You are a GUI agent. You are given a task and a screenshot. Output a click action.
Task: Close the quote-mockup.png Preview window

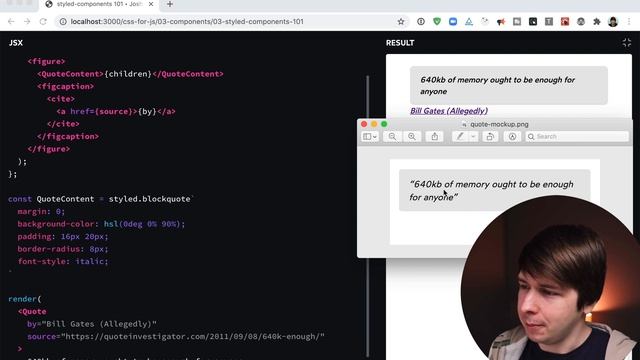(364, 124)
